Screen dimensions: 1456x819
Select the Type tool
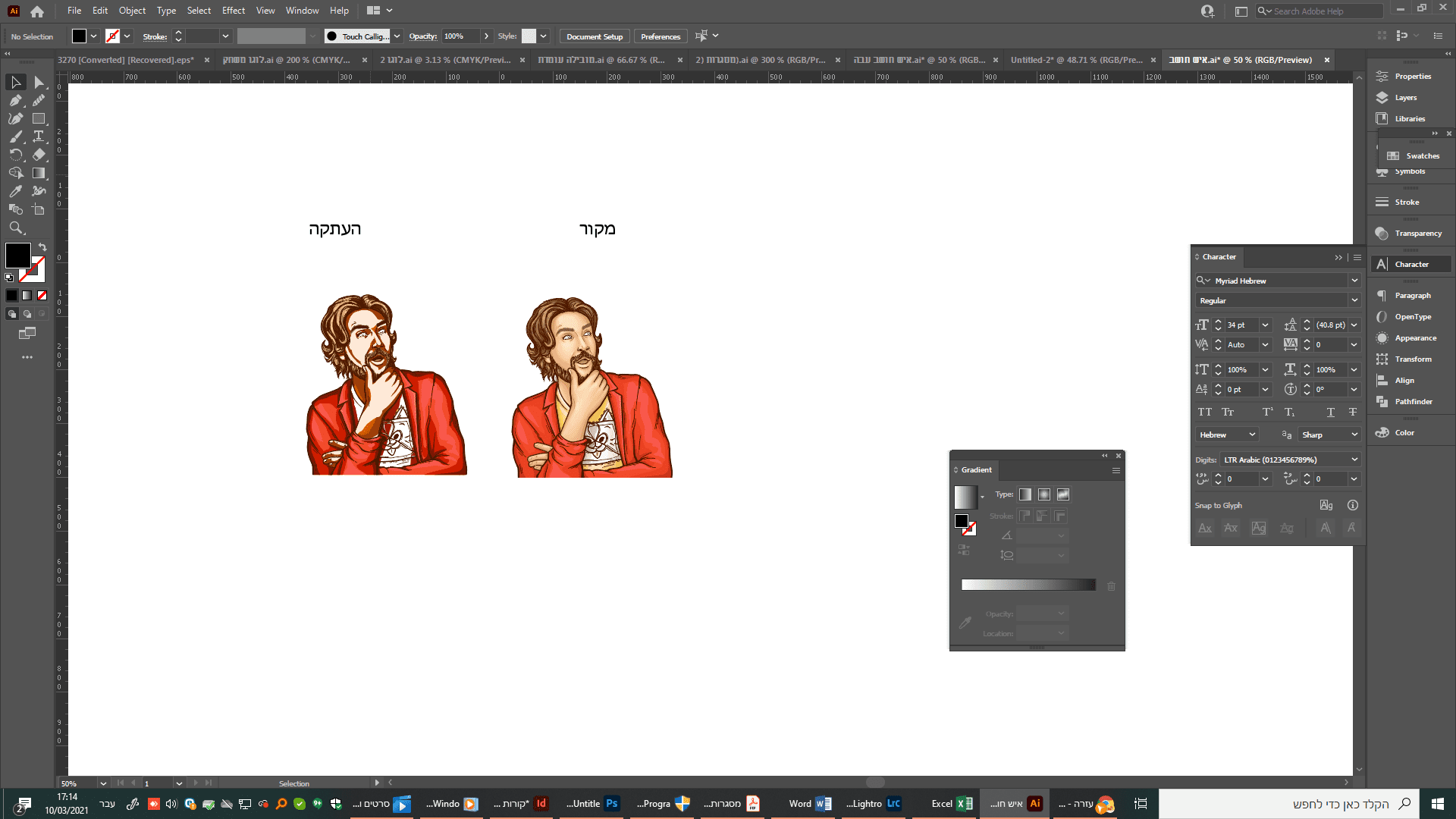pos(39,136)
